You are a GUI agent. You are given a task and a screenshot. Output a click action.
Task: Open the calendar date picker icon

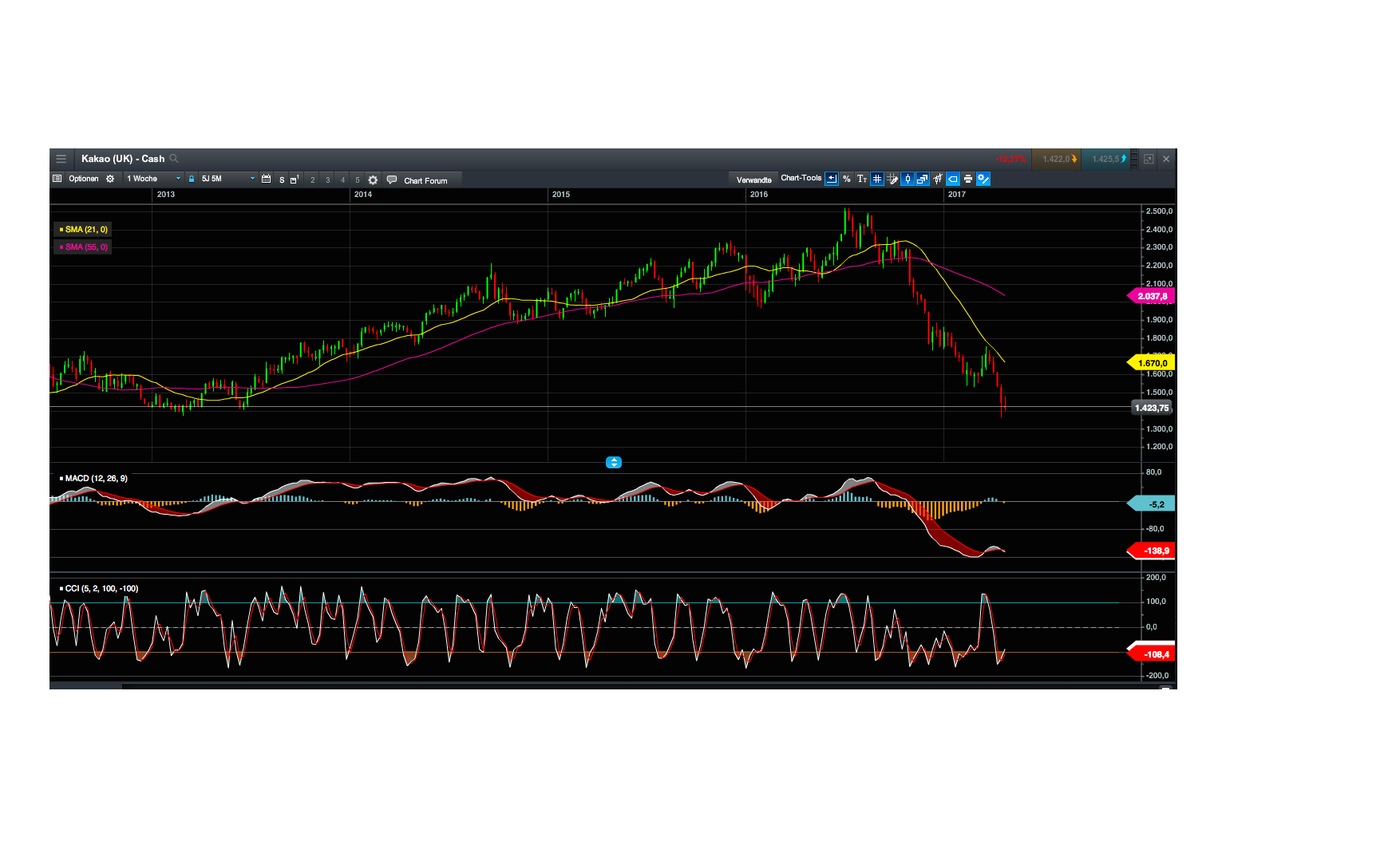267,178
